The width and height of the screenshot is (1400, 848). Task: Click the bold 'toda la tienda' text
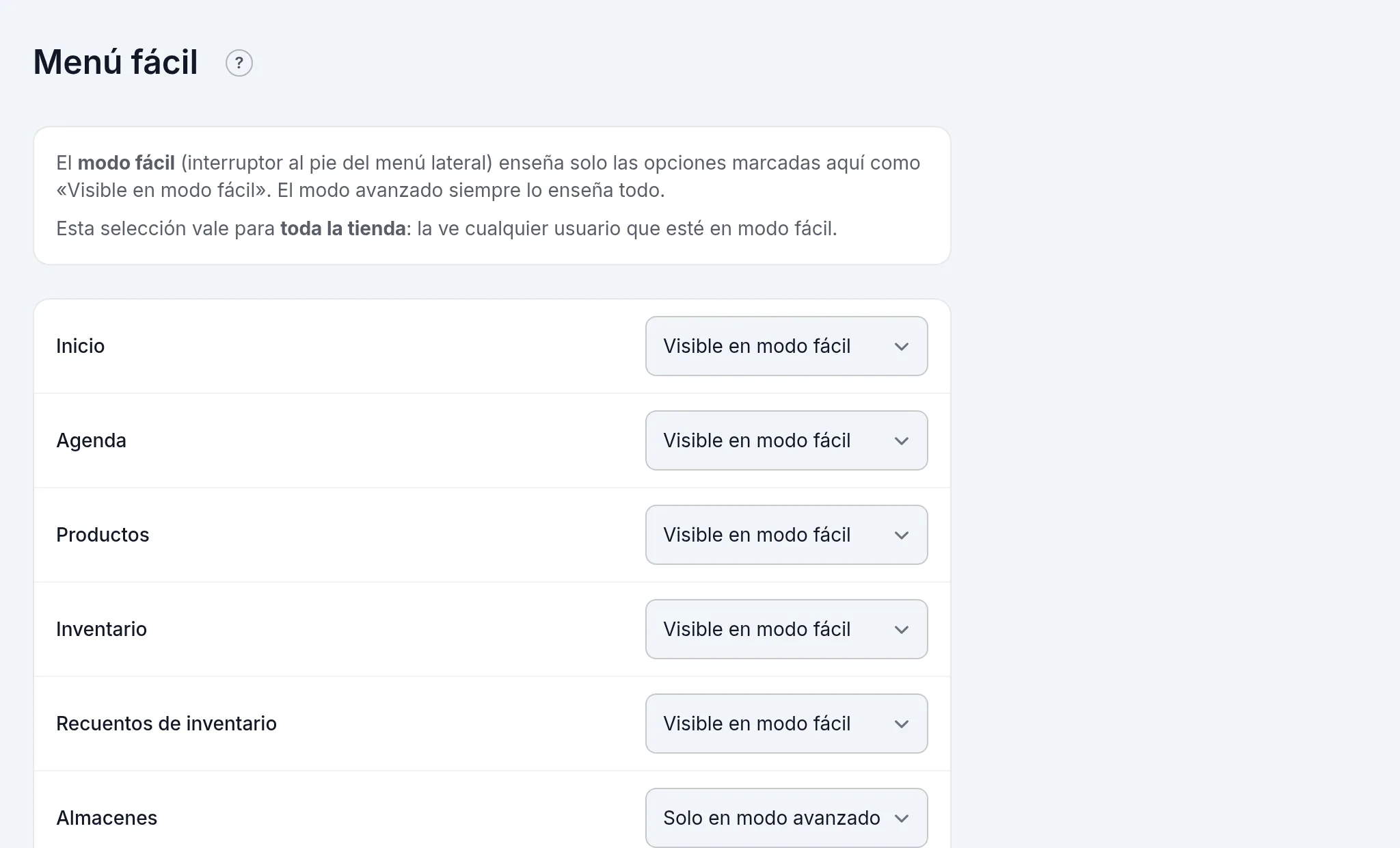click(343, 228)
